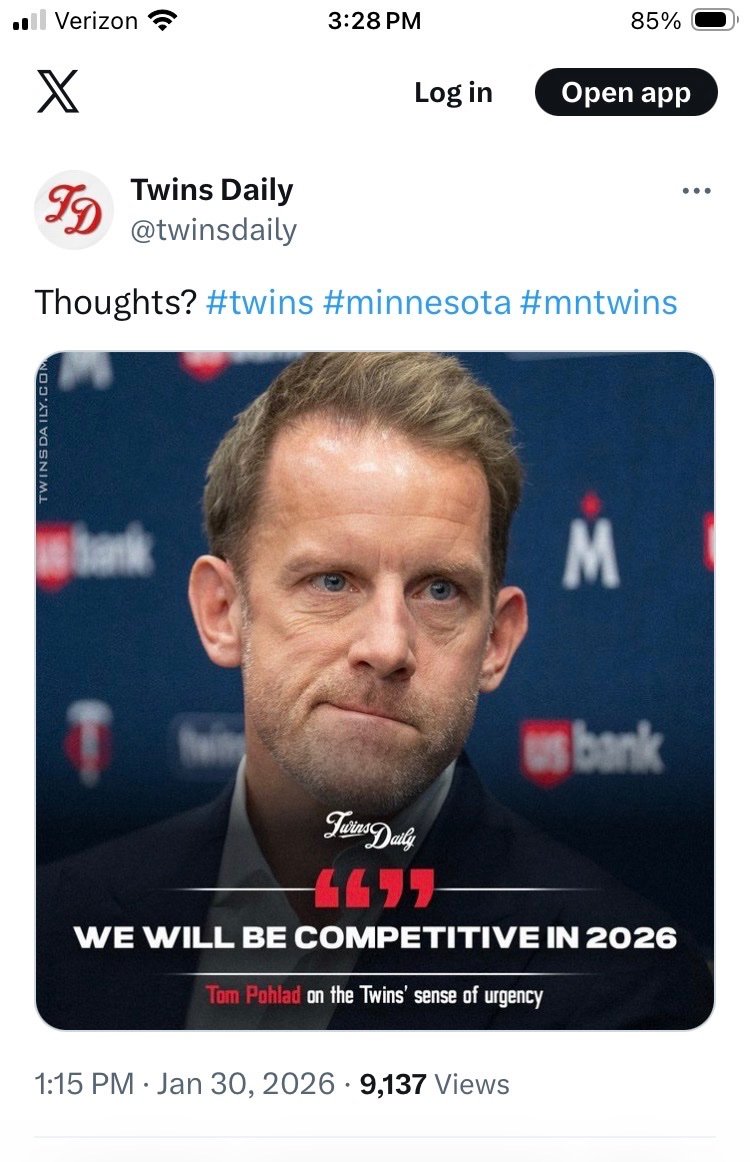
Task: Open the Twins Daily profile avatar
Action: (73, 209)
